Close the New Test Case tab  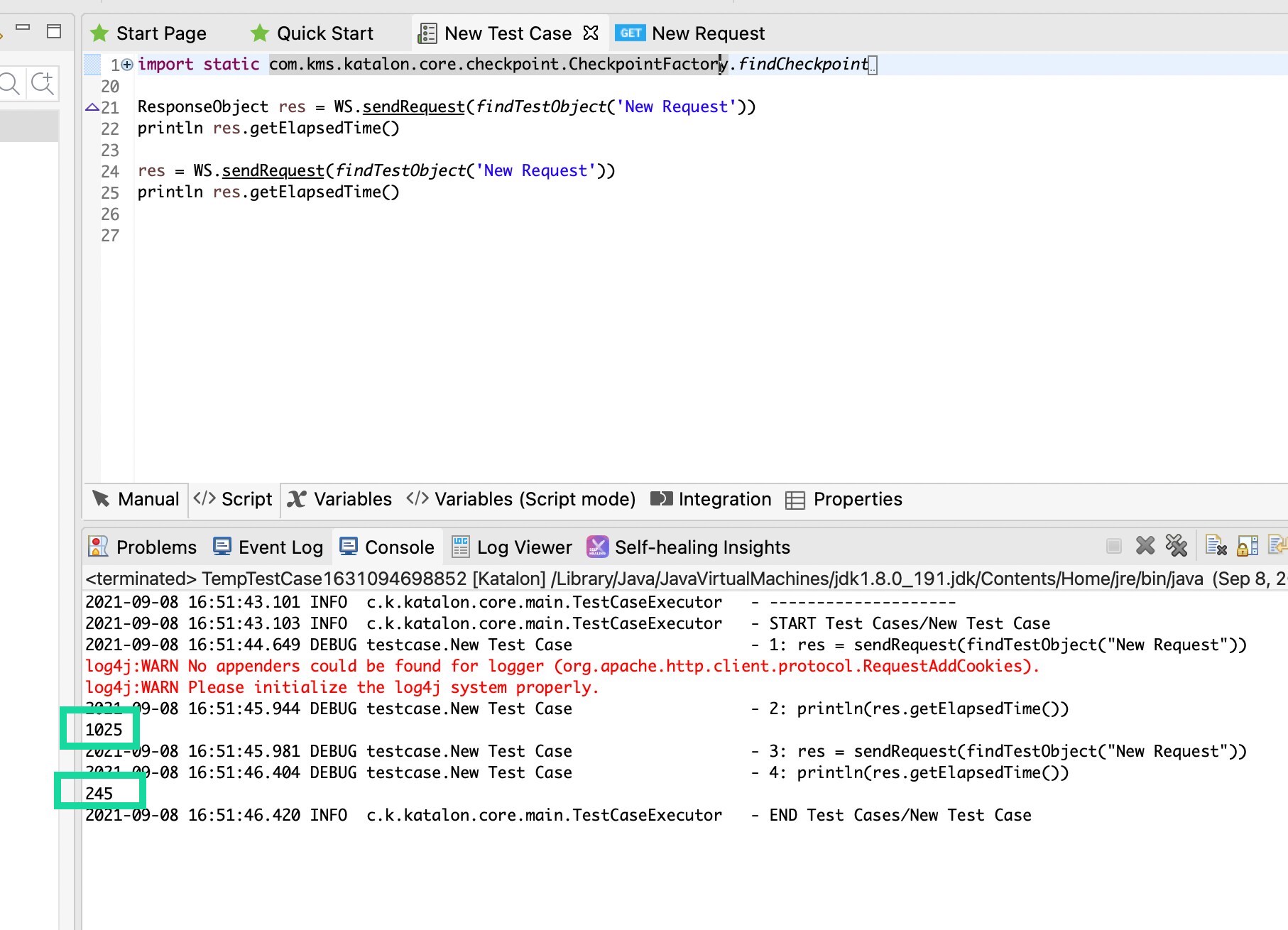click(x=591, y=33)
